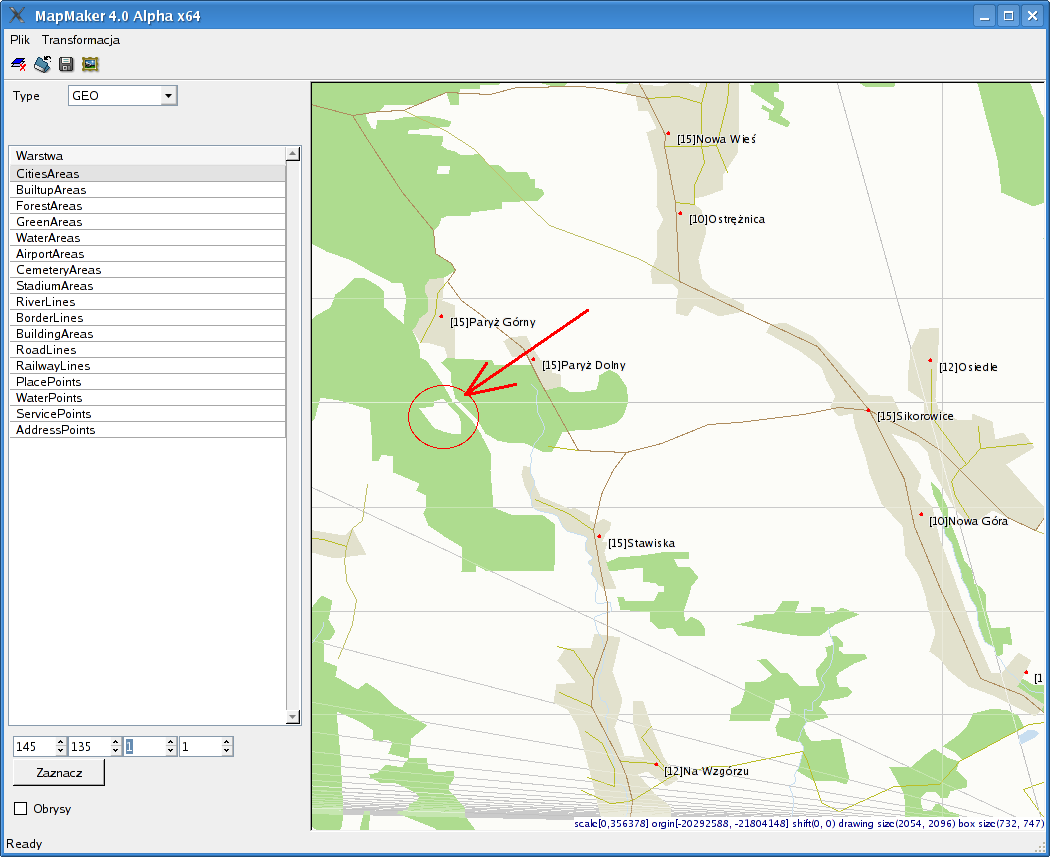Select the RoadLines layer in the list

click(x=46, y=350)
